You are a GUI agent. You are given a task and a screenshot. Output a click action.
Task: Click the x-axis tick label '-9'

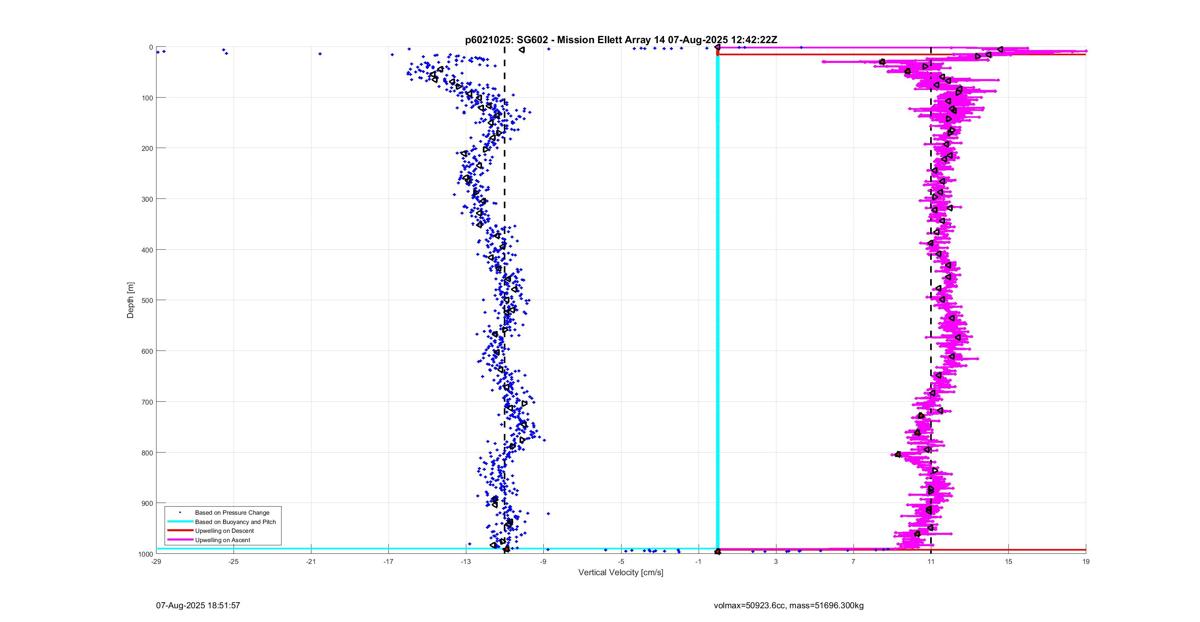click(x=543, y=562)
